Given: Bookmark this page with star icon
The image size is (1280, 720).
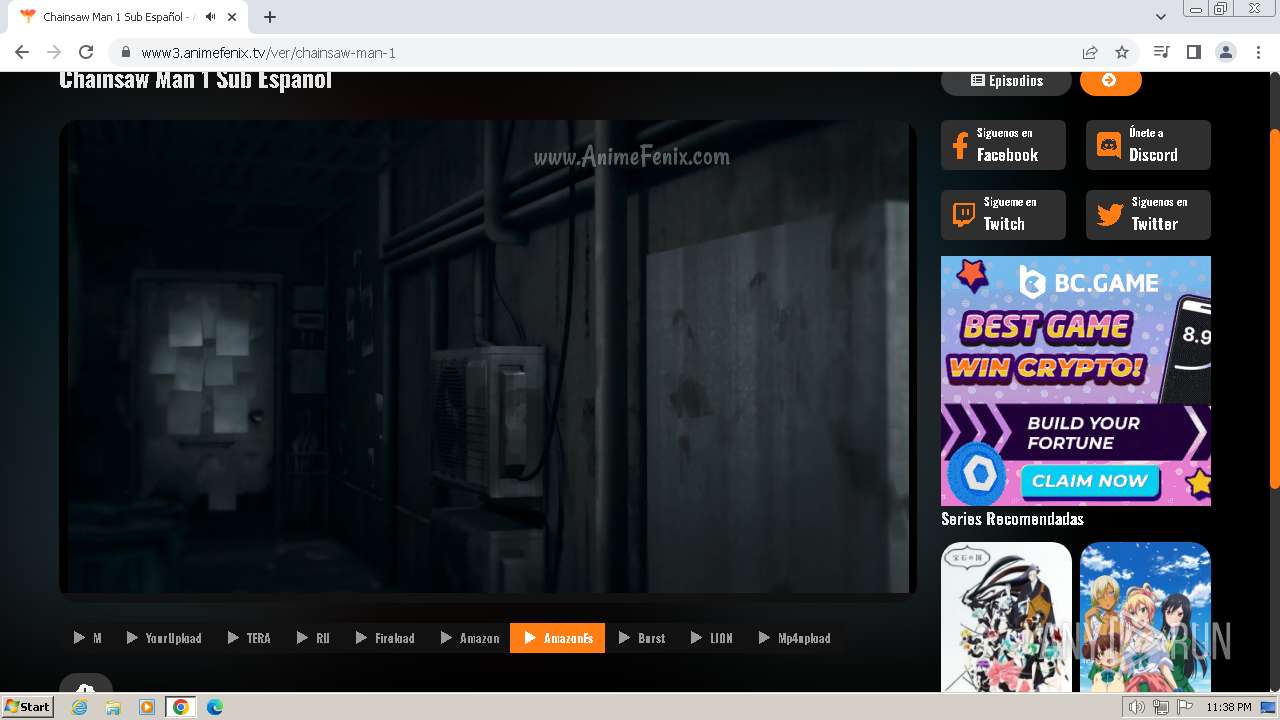Looking at the screenshot, I should pyautogui.click(x=1122, y=52).
